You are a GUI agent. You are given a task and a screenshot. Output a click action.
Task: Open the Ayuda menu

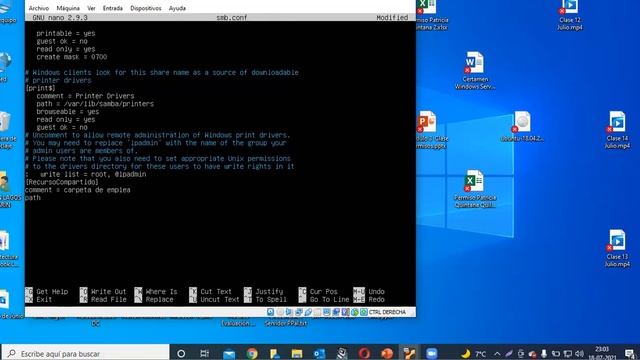(177, 8)
